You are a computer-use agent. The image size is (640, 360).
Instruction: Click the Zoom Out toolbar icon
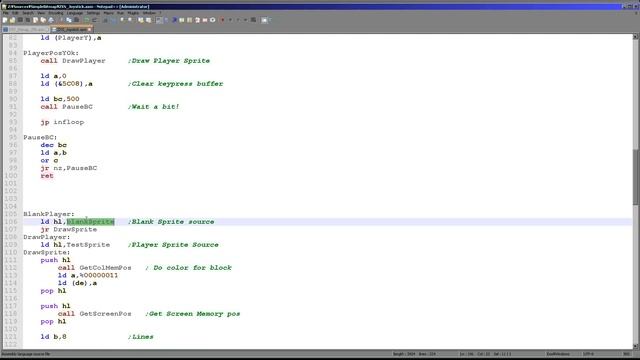(130, 20)
